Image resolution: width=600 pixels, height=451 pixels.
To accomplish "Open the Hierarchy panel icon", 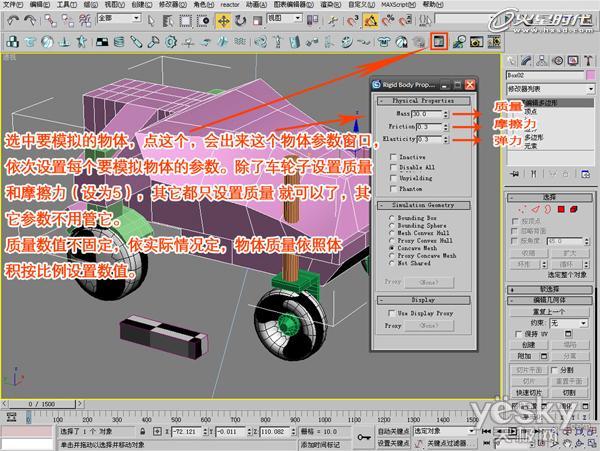I will [x=541, y=61].
